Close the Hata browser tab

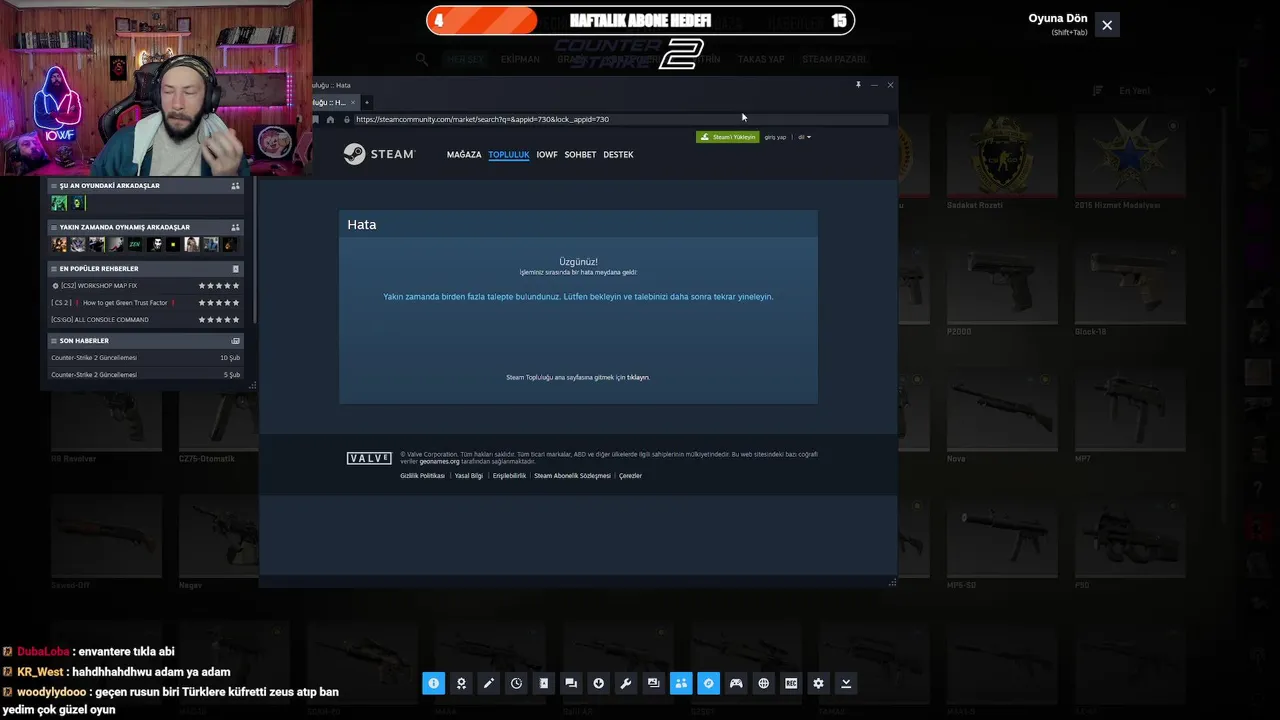point(352,102)
